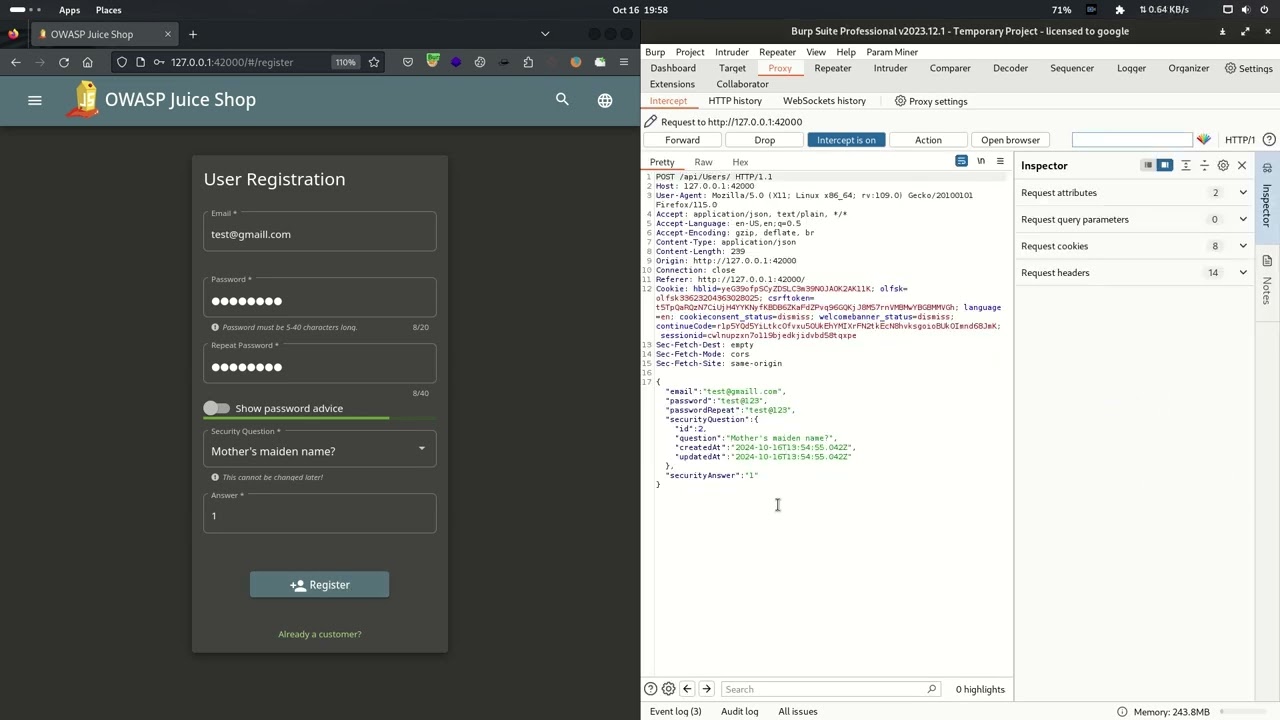Open Apps menu in top panel
The image size is (1280, 720).
69,10
